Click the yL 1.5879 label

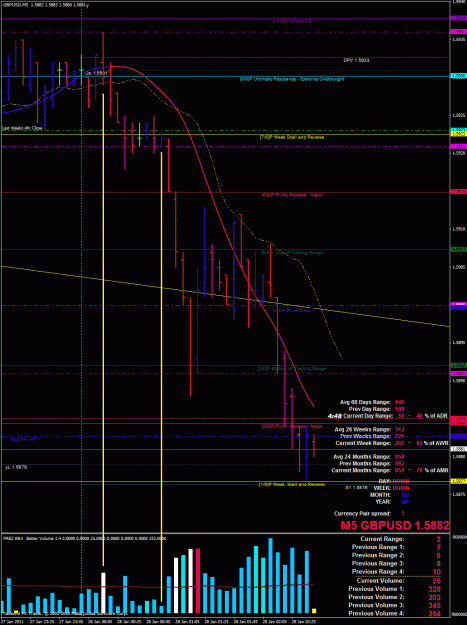[16, 467]
